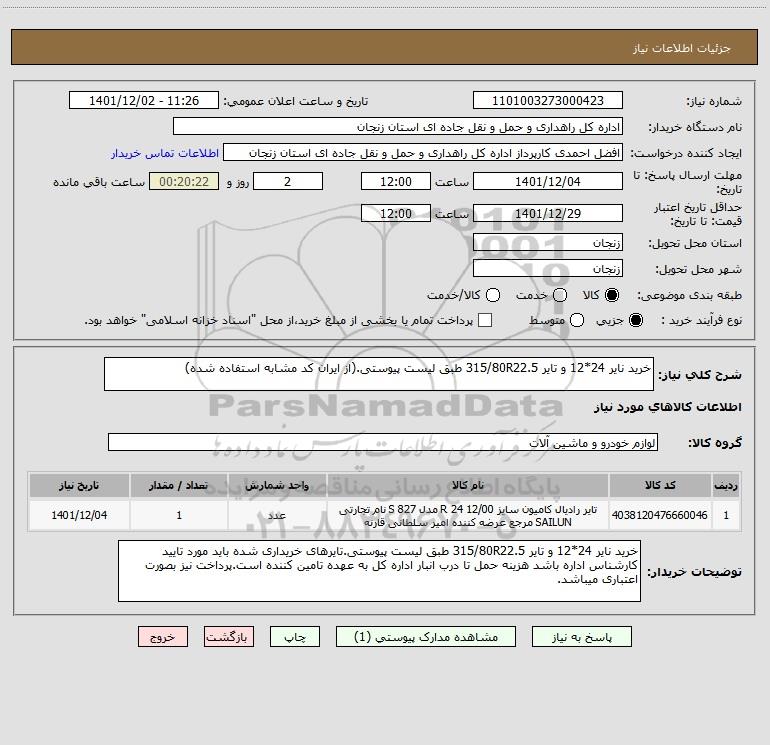Choose the جزیی purchase type radio
The width and height of the screenshot is (770, 745).
635,320
